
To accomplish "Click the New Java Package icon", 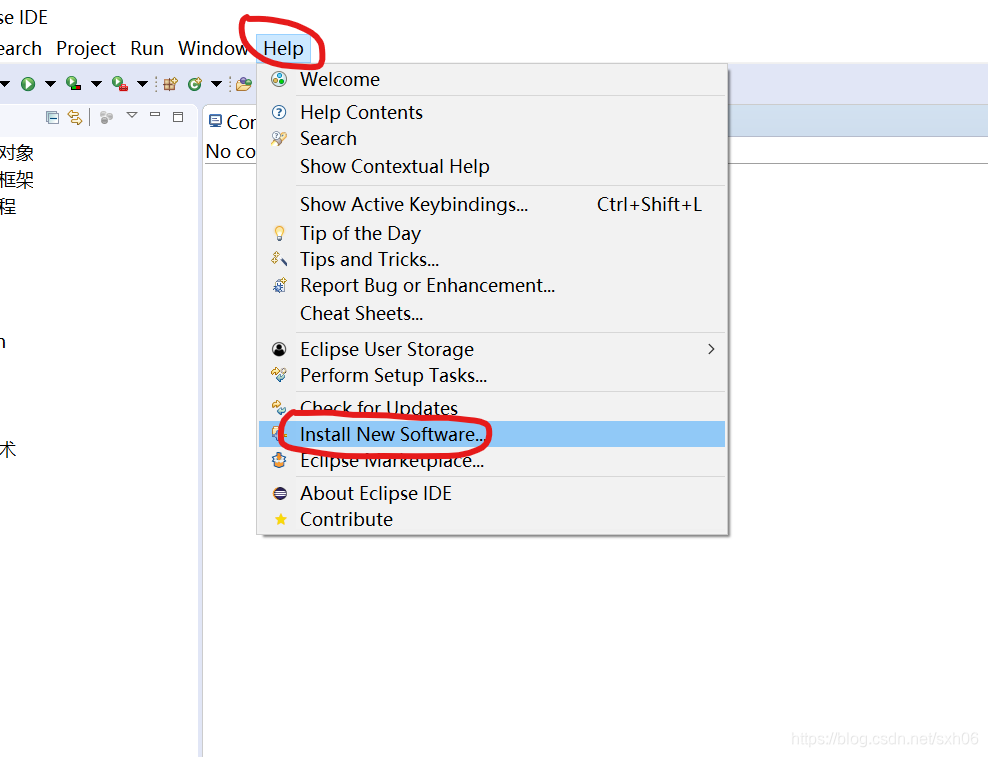I will [170, 84].
